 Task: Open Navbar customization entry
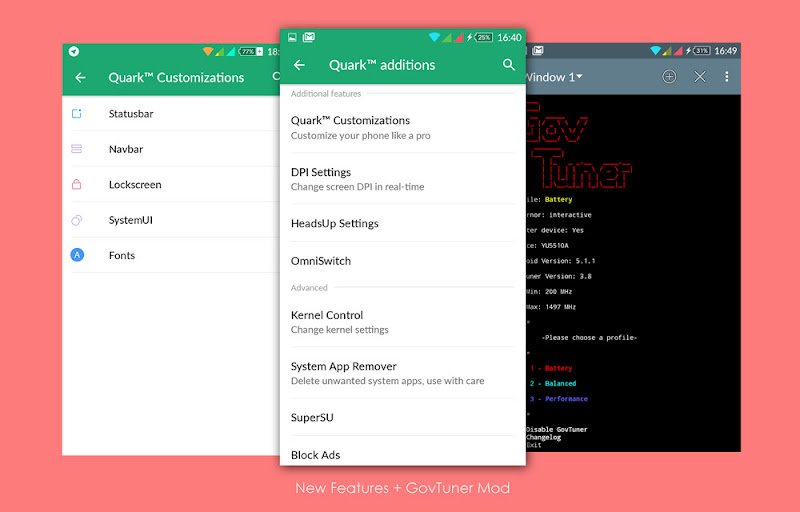click(171, 149)
